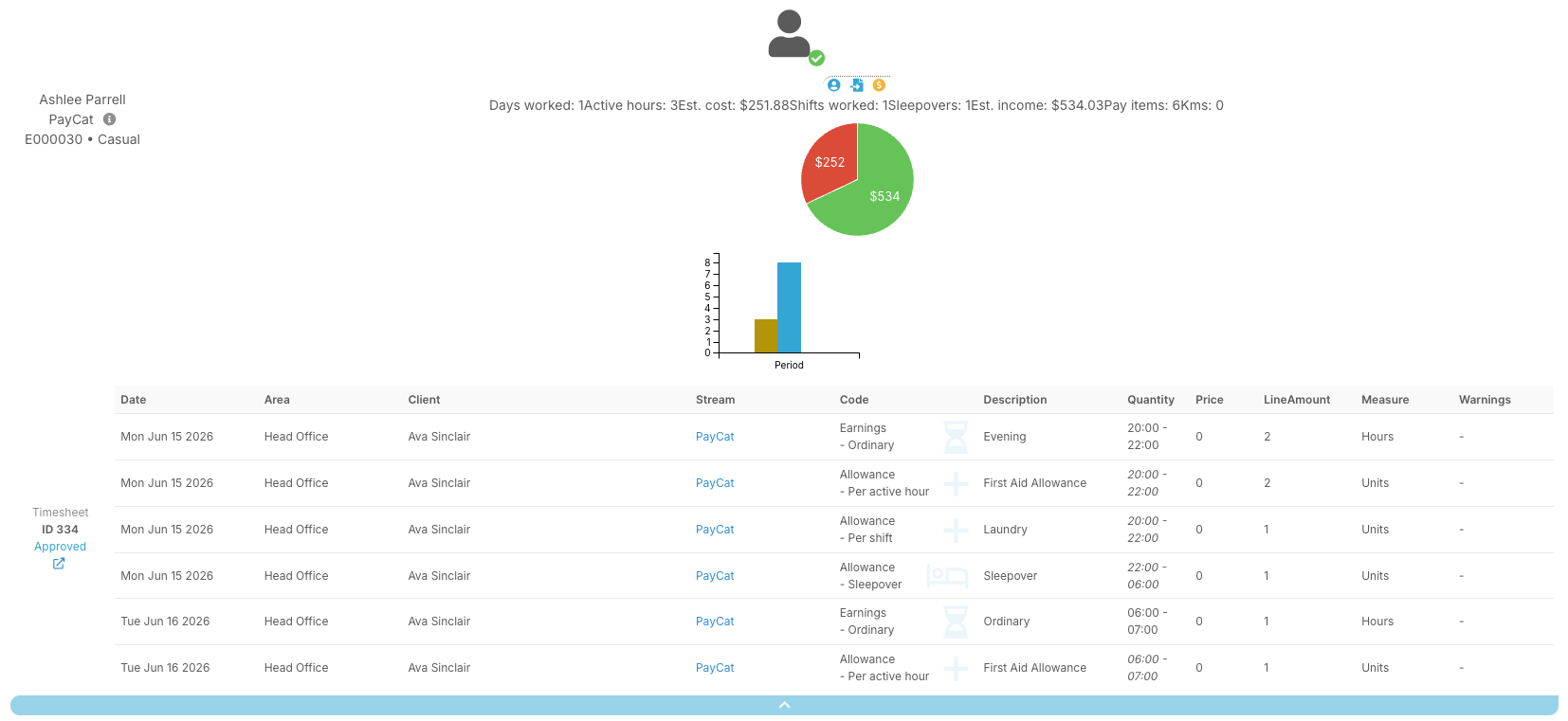1568x721 pixels.
Task: Click the blue document import icon
Action: [857, 85]
